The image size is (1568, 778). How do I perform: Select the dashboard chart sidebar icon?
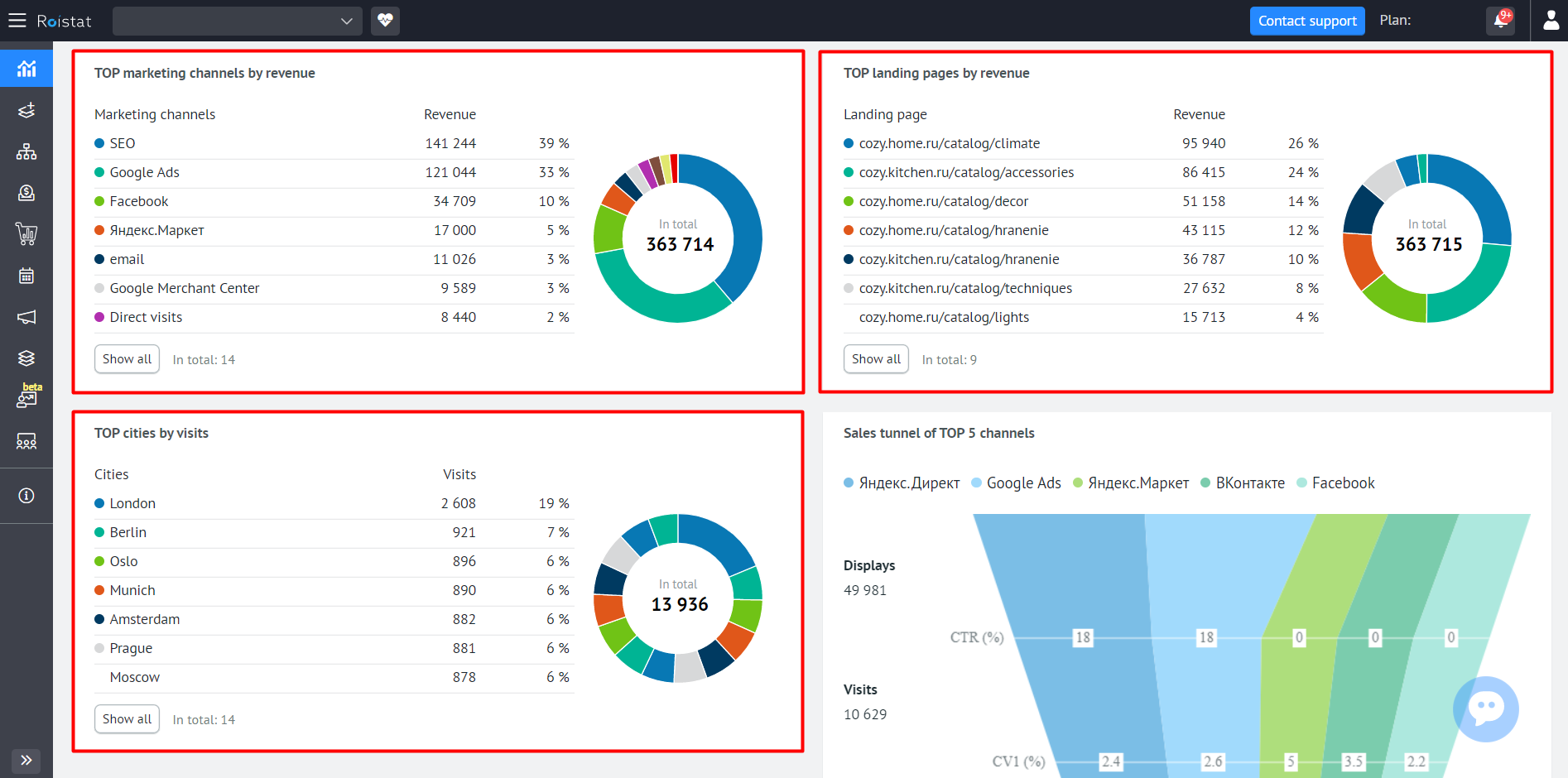point(26,68)
